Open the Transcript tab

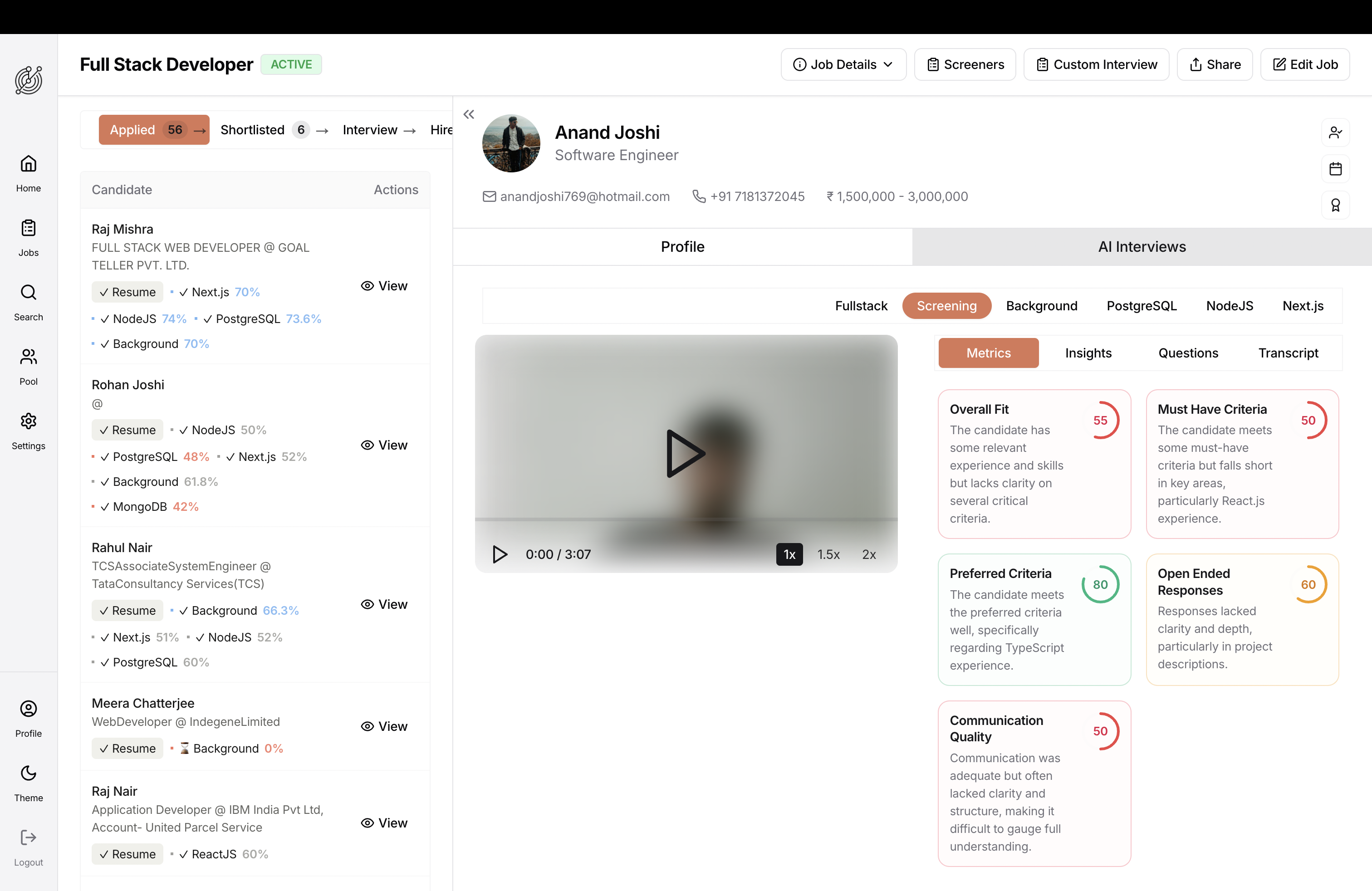click(x=1287, y=352)
